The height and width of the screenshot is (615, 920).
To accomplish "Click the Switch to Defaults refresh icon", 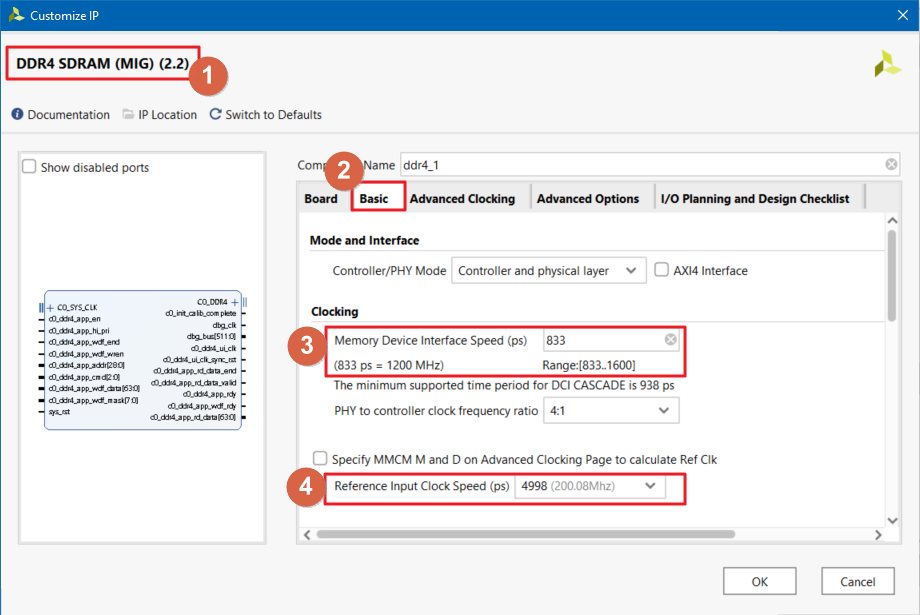I will point(215,114).
